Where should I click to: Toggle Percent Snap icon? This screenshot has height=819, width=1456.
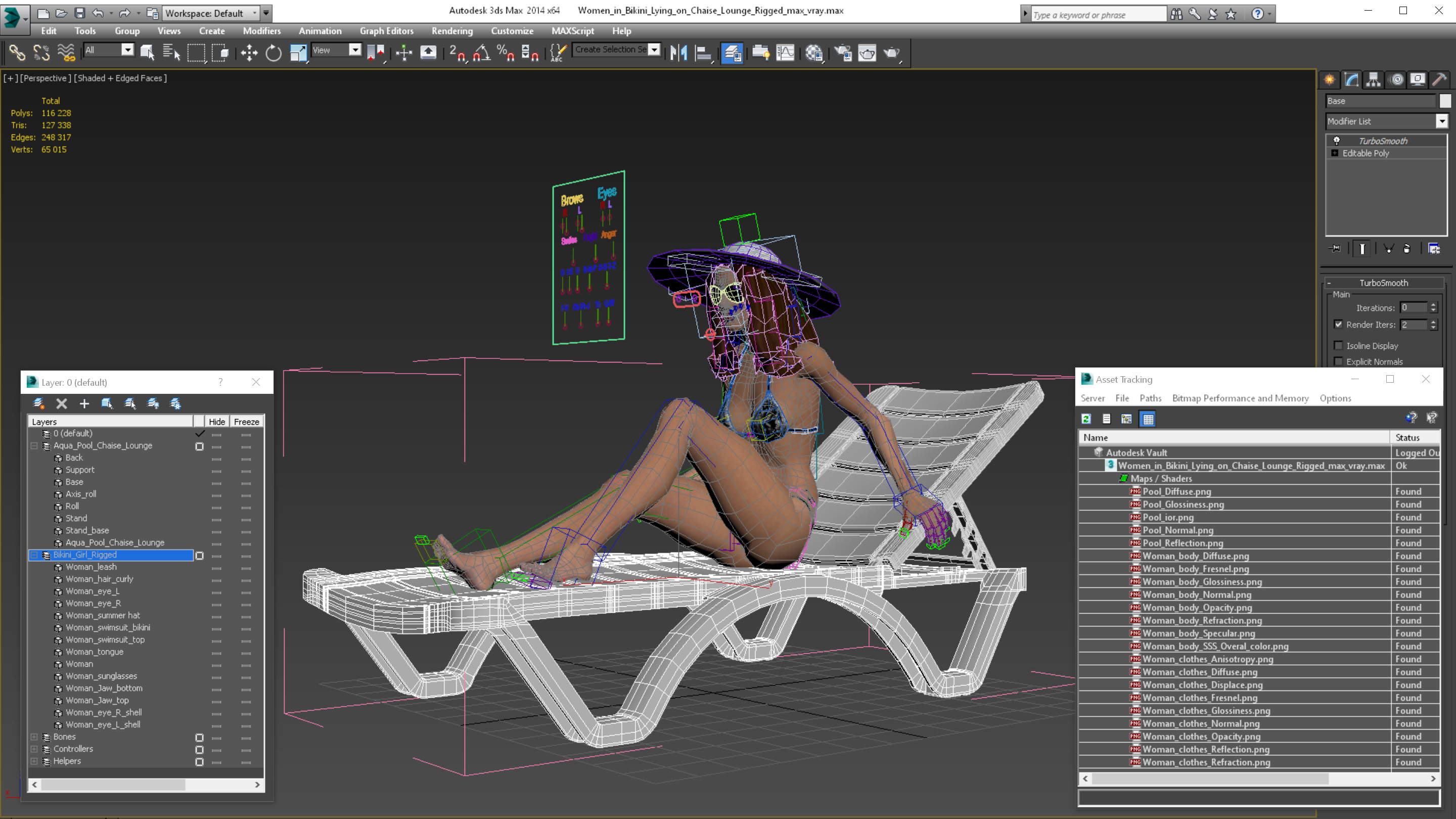coord(506,53)
